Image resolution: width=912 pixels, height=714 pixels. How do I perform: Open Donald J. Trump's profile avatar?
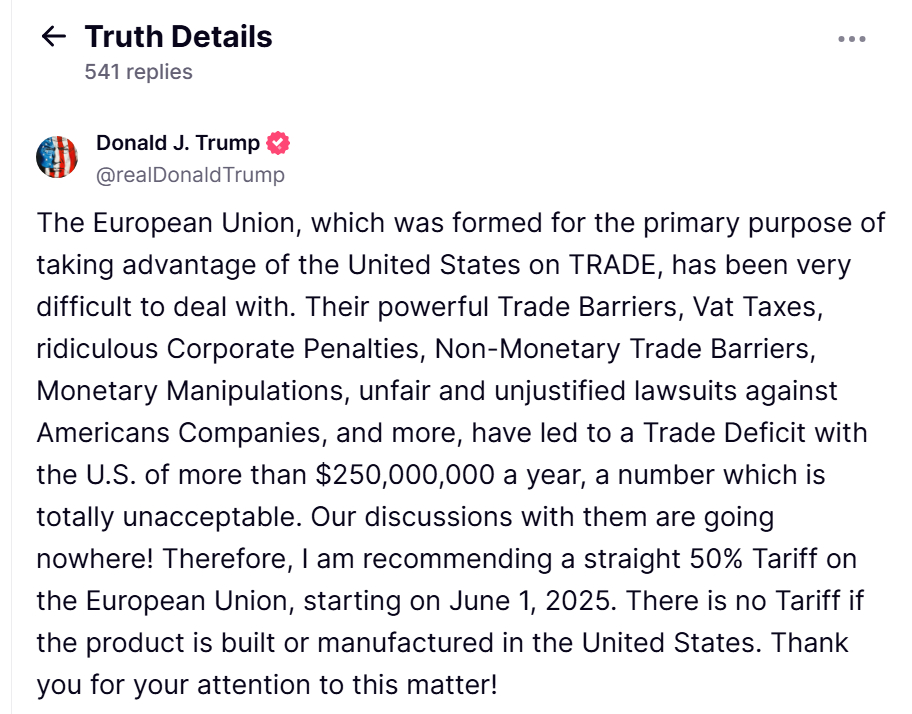(x=57, y=157)
